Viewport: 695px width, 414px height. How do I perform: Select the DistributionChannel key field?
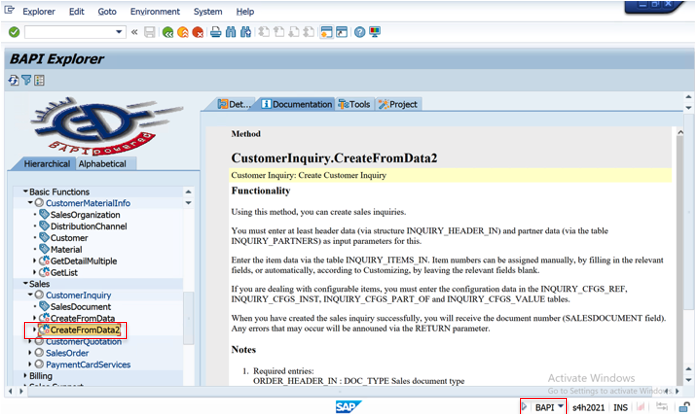tap(89, 226)
